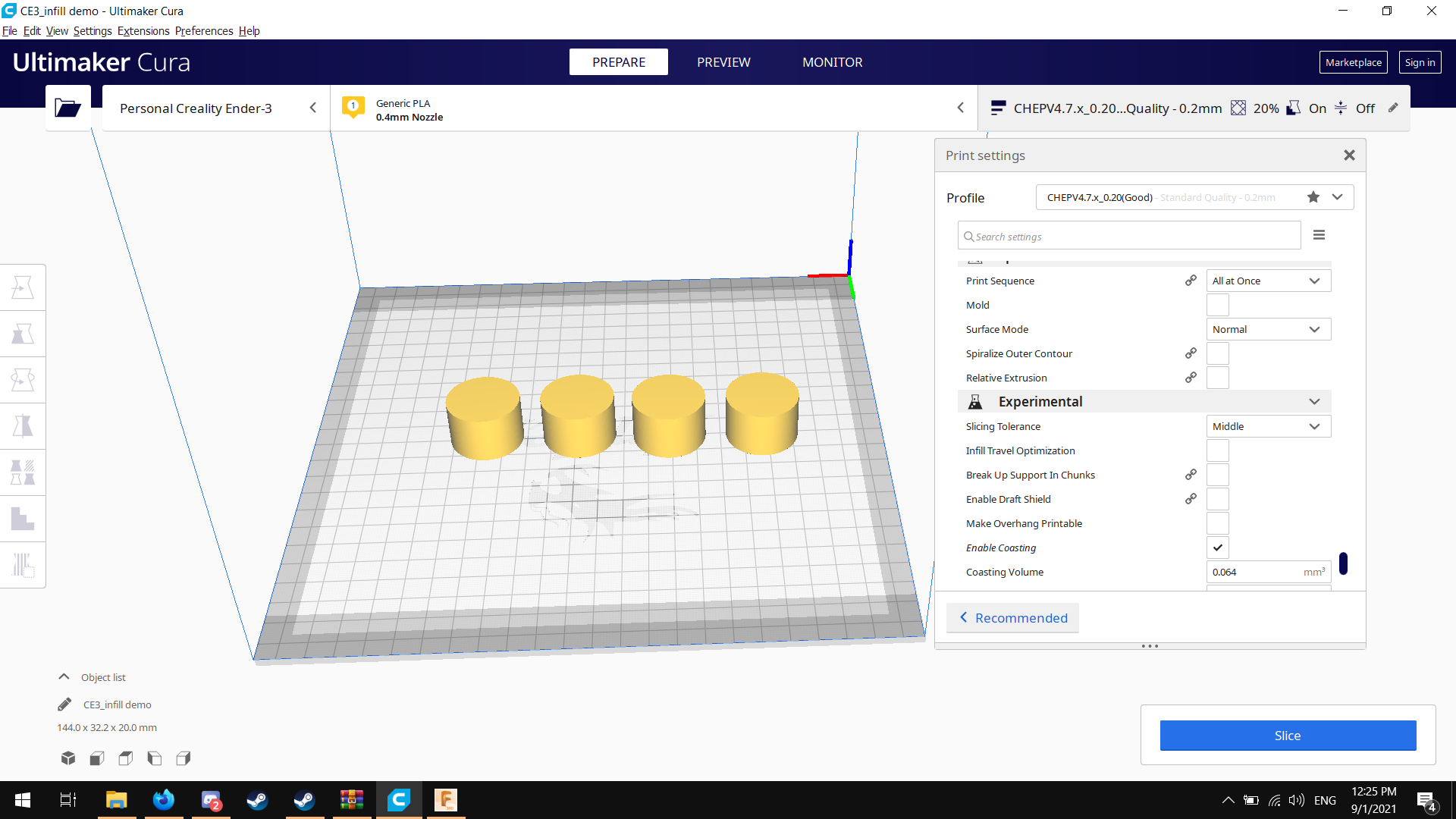Enable Make Overhang Printable checkbox
Image resolution: width=1456 pixels, height=819 pixels.
[x=1217, y=523]
